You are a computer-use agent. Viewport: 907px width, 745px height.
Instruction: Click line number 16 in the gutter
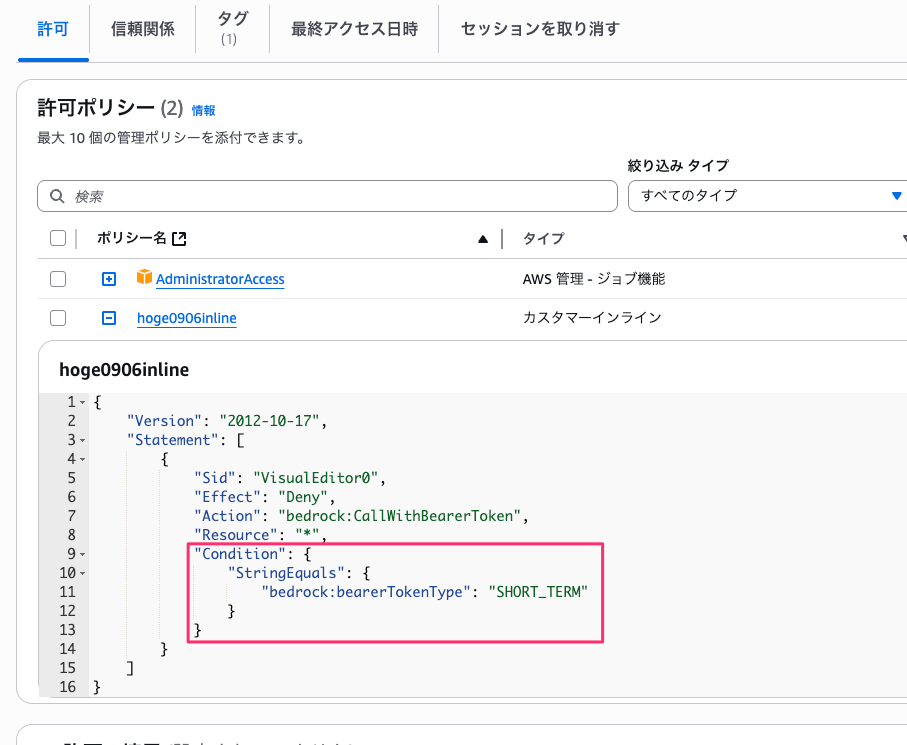pos(68,687)
